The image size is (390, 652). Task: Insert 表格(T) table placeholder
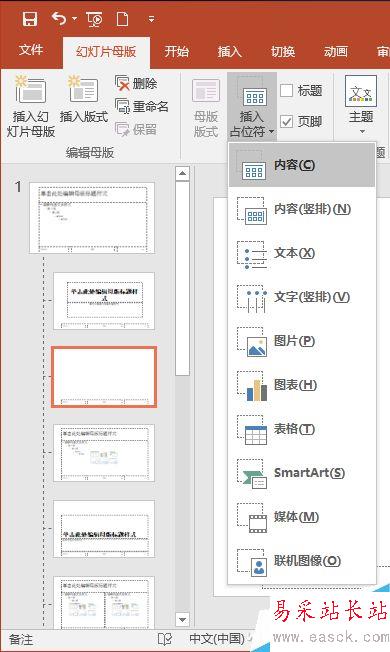pos(302,430)
